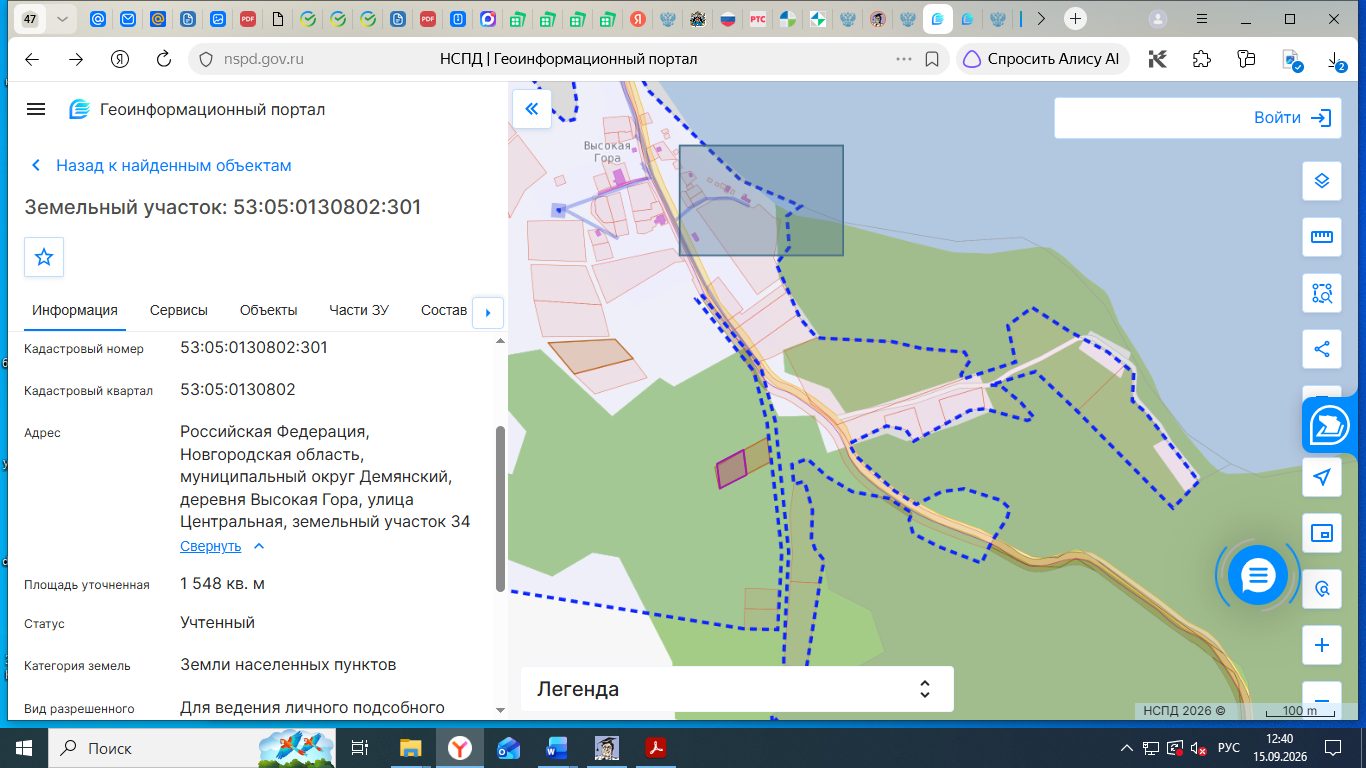Open browser extensions puzzle icon

(1202, 59)
